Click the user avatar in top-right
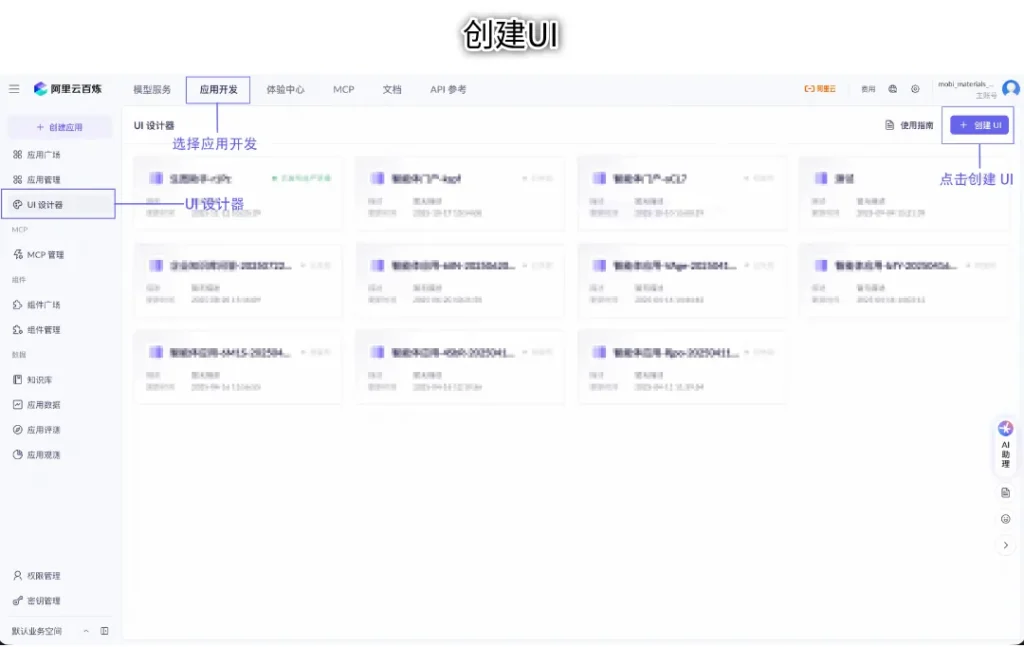Image resolution: width=1024 pixels, height=647 pixels. tap(1011, 89)
